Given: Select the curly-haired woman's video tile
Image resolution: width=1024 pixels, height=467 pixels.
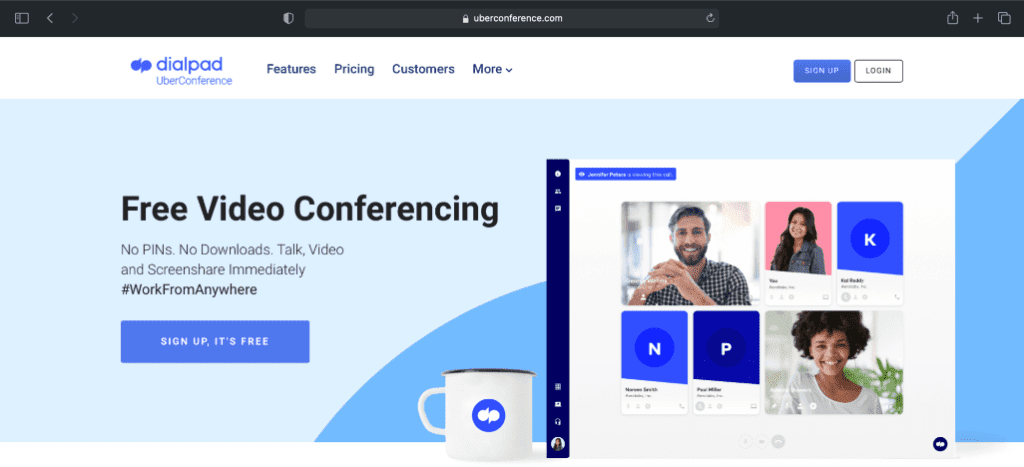Looking at the screenshot, I should point(834,362).
